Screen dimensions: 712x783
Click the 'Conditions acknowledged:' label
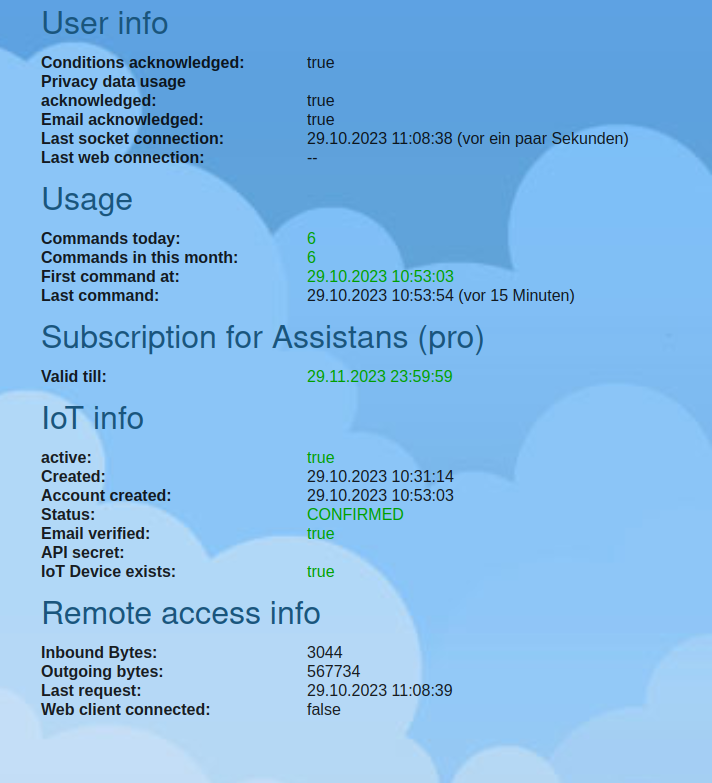pos(143,63)
